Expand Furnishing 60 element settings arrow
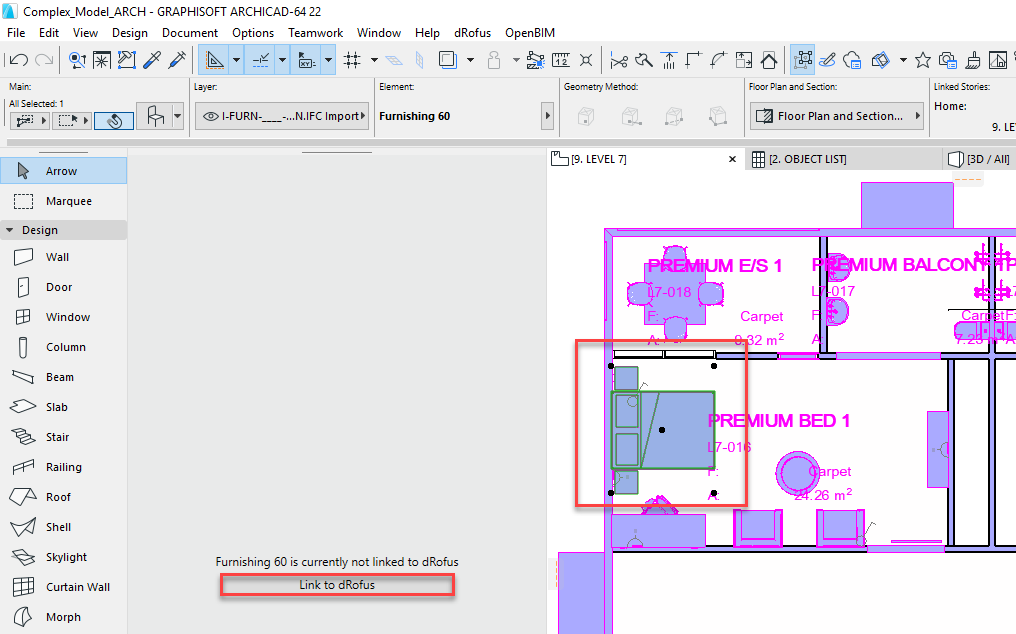Viewport: 1016px width, 634px height. point(547,115)
